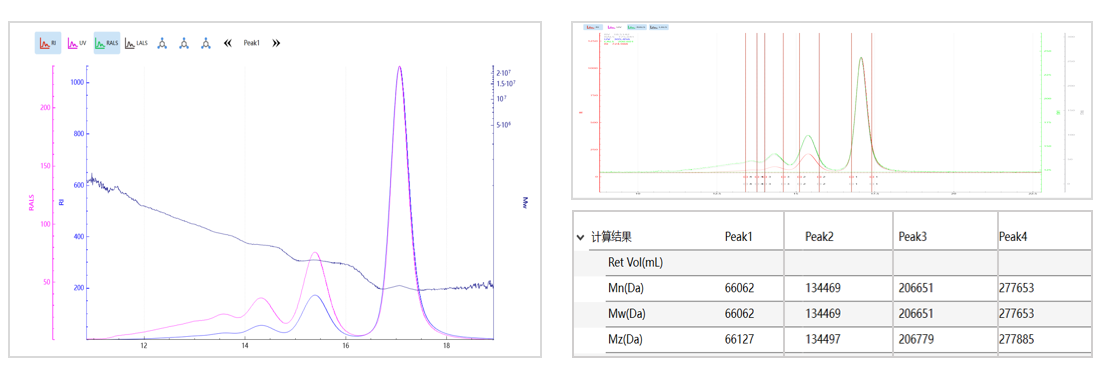1109x371 pixels.
Task: Toggle the RI detector trace in left chart
Action: pos(47,43)
